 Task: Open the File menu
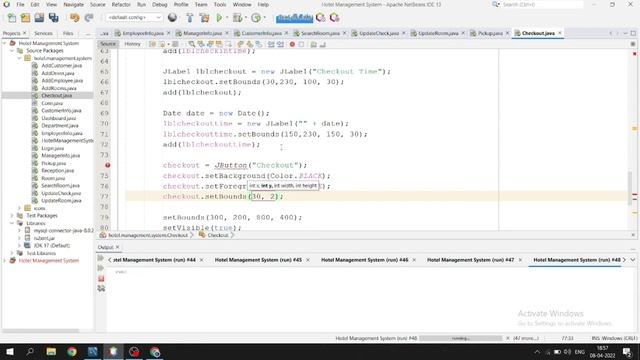[x=20, y=4]
